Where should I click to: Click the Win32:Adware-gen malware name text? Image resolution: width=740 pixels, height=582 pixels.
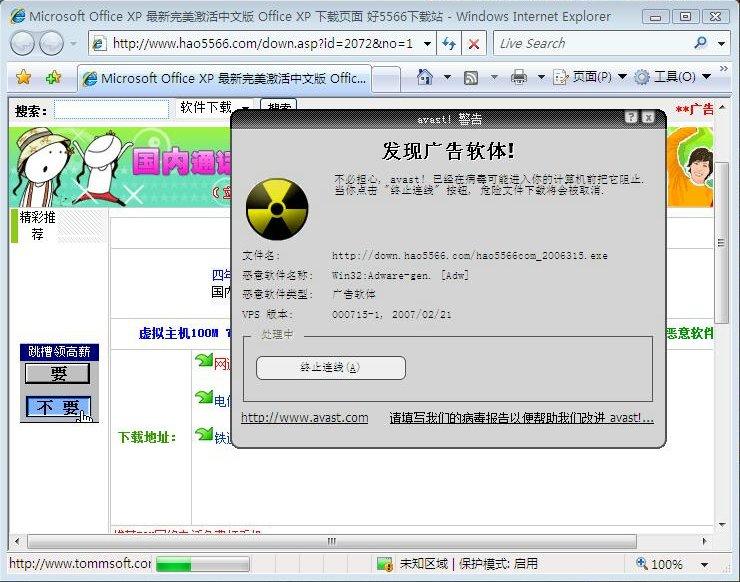click(400, 275)
